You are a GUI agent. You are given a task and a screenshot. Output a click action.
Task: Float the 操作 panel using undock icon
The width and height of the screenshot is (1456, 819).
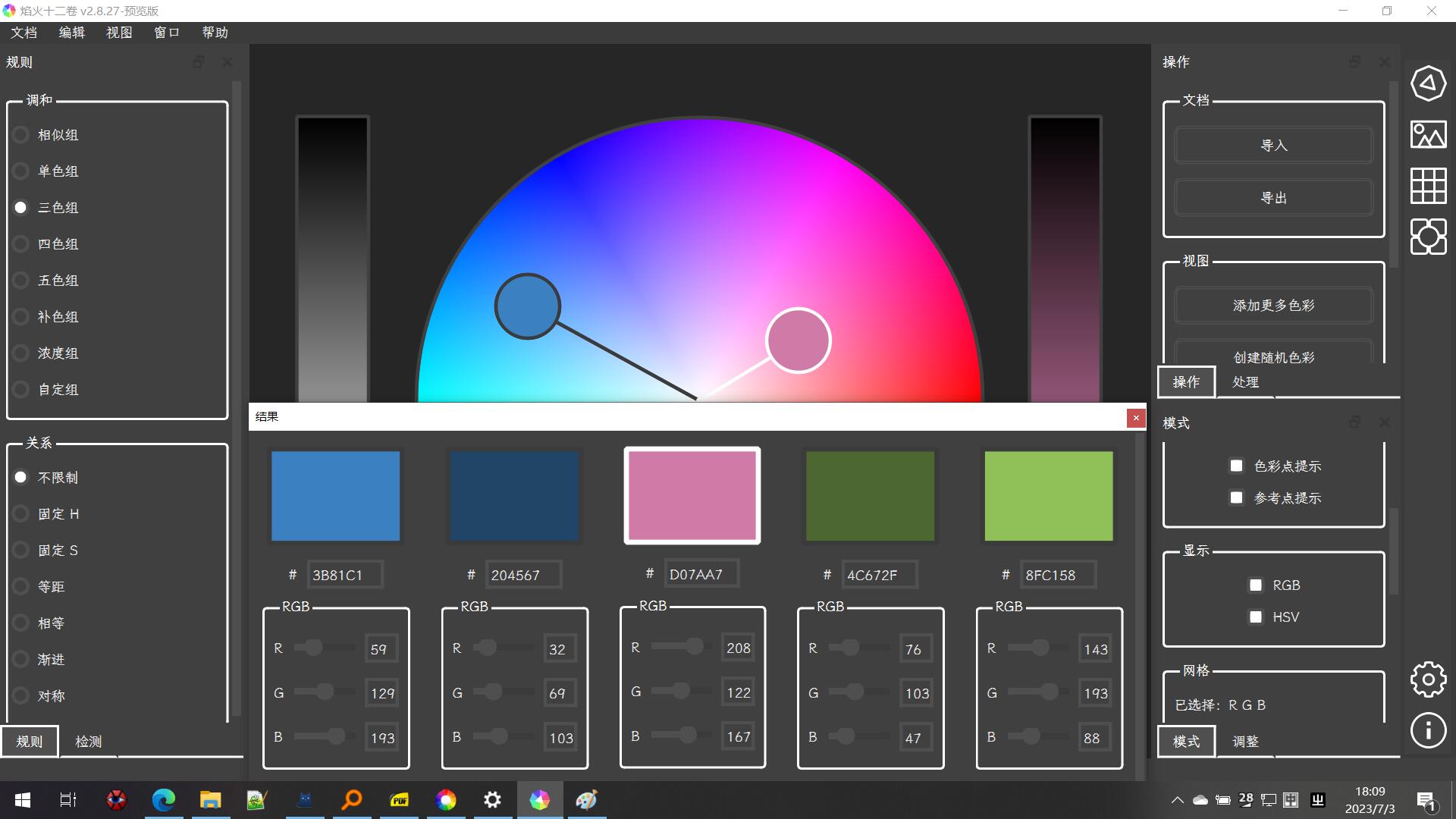coord(1354,62)
